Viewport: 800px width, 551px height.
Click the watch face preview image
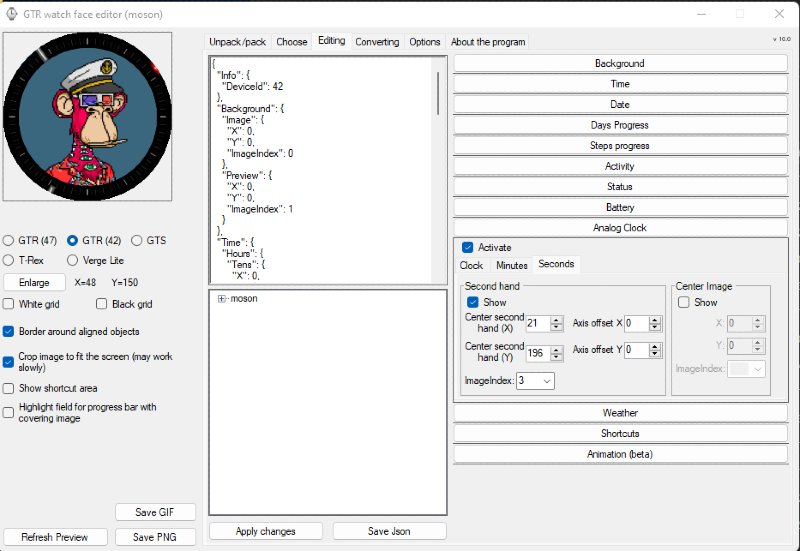coord(87,116)
